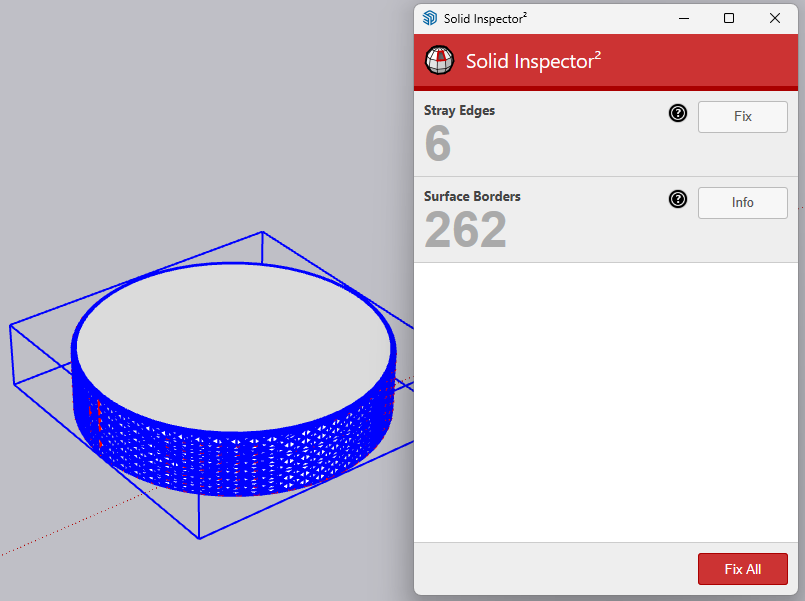Open help icon beside Surface Borders
The width and height of the screenshot is (805, 601).
[678, 199]
